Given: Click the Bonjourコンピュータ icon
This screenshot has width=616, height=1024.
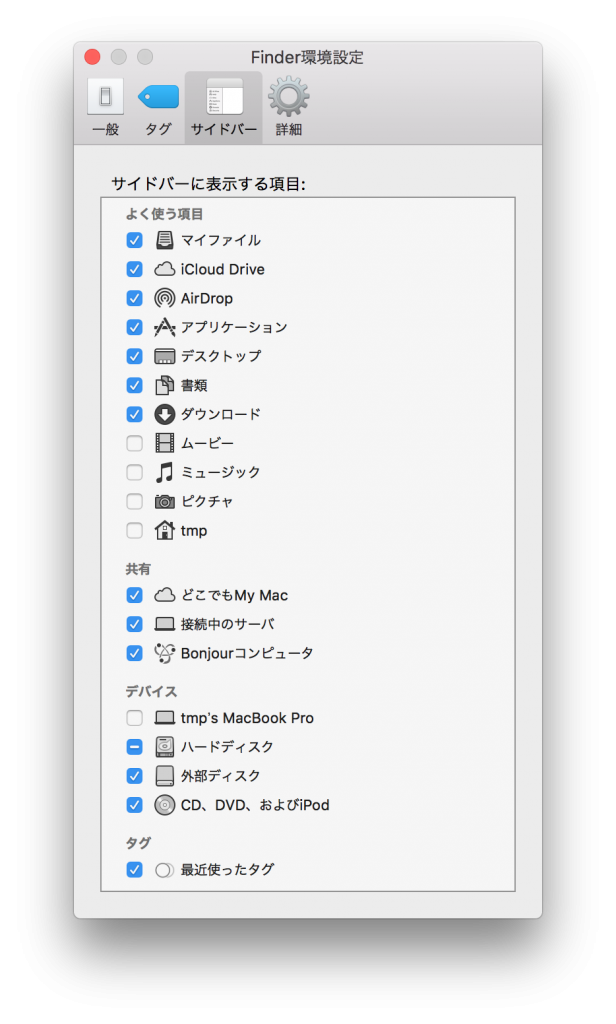Looking at the screenshot, I should tap(165, 653).
